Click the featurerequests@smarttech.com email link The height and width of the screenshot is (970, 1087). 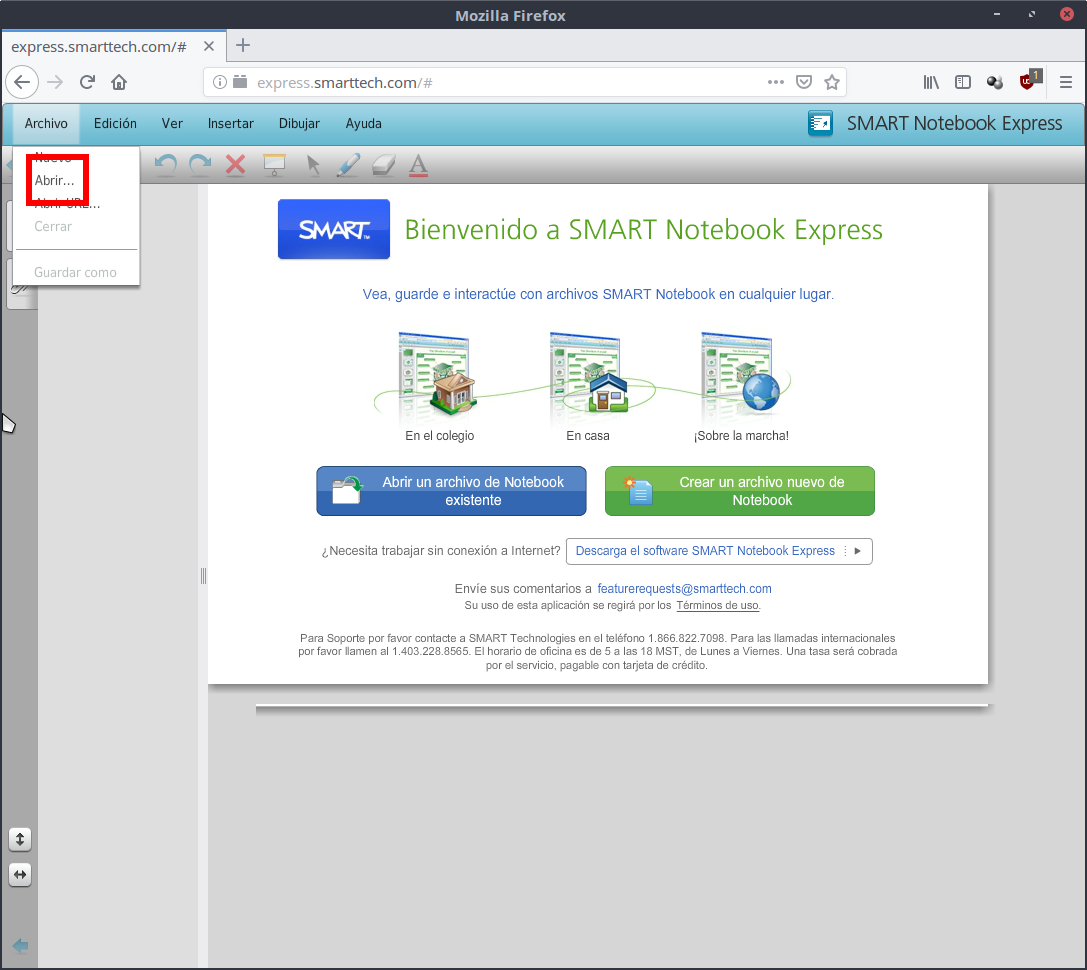tap(684, 589)
